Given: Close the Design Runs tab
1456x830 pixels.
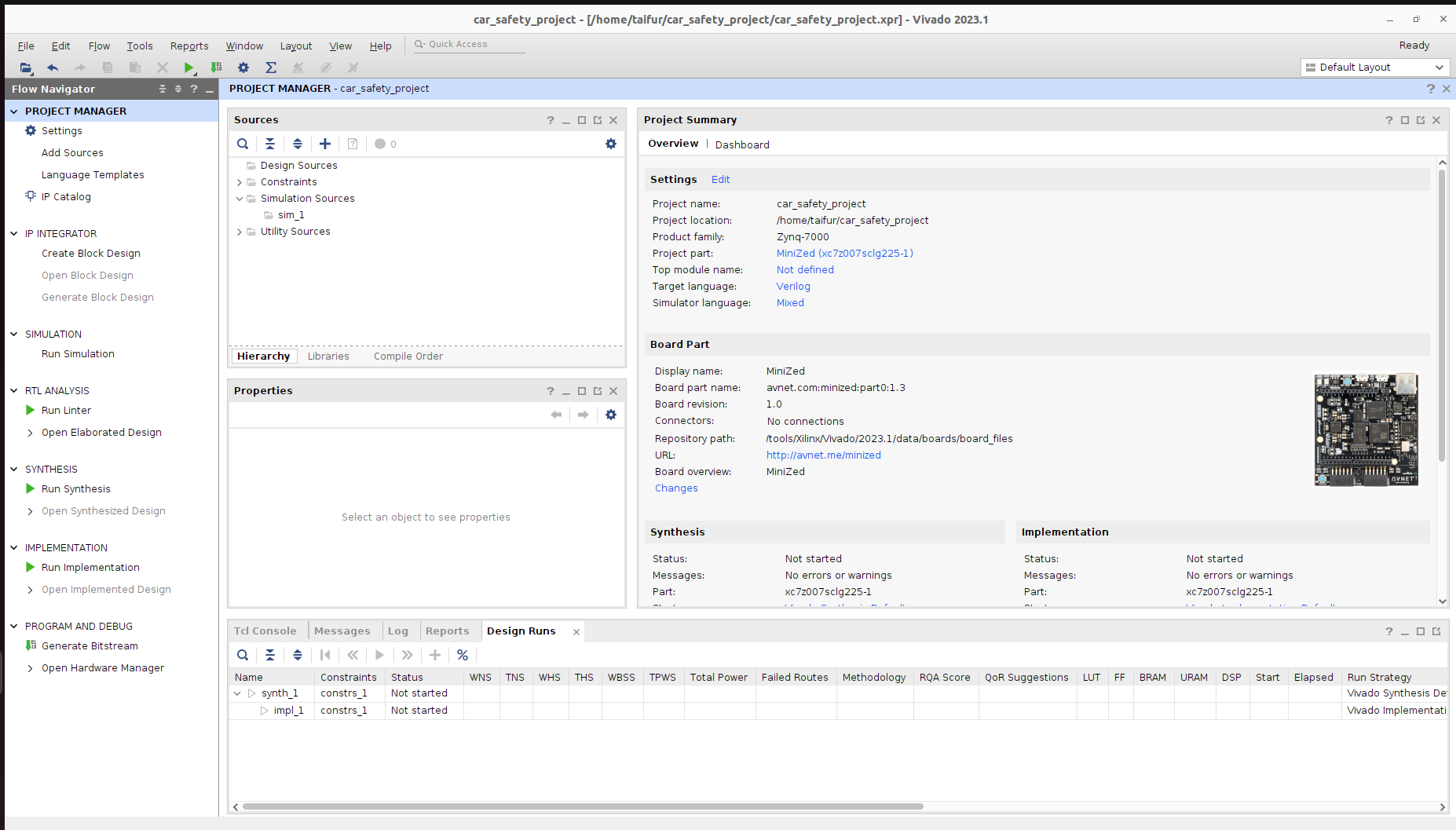Looking at the screenshot, I should [576, 632].
